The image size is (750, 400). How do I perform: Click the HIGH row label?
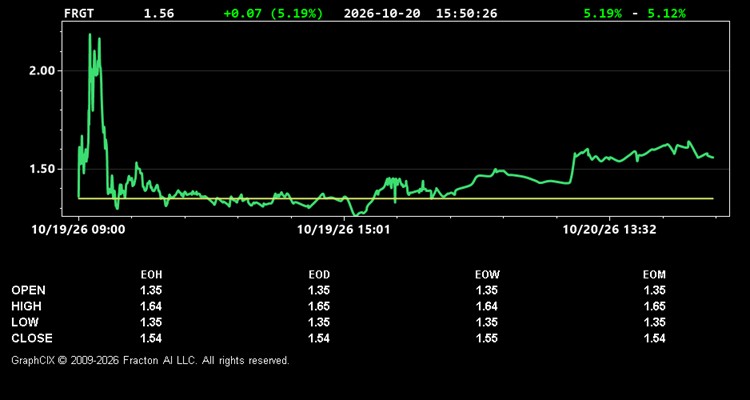coord(26,306)
